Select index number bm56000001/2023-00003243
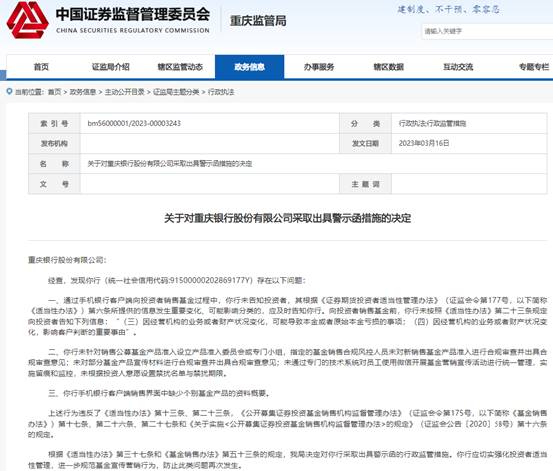The image size is (553, 471). click(134, 123)
